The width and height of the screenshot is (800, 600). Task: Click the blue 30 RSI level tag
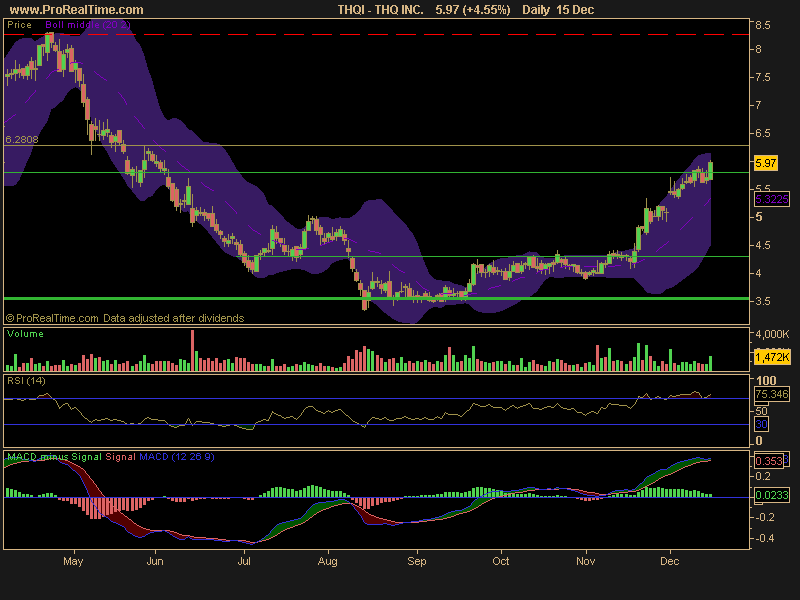[761, 424]
